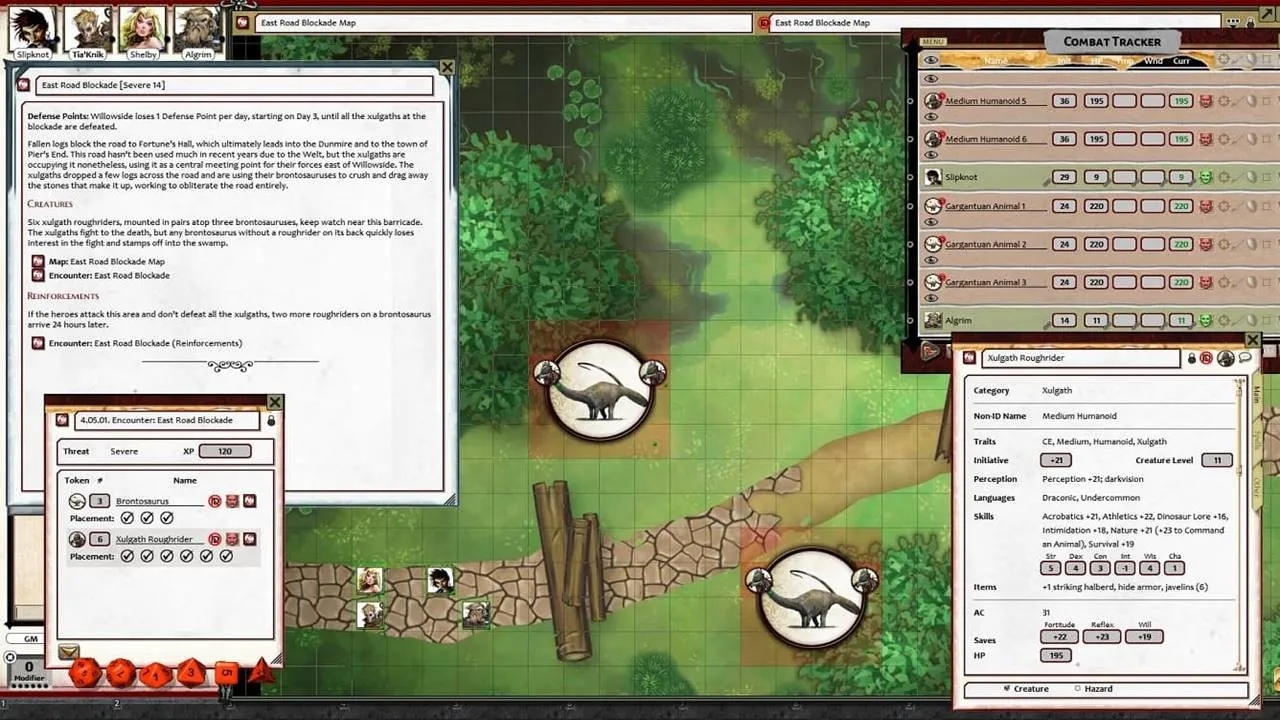Open the Xulgath Roughrider record link icon in encounter
Screen dimensions: 1280x720
249,539
